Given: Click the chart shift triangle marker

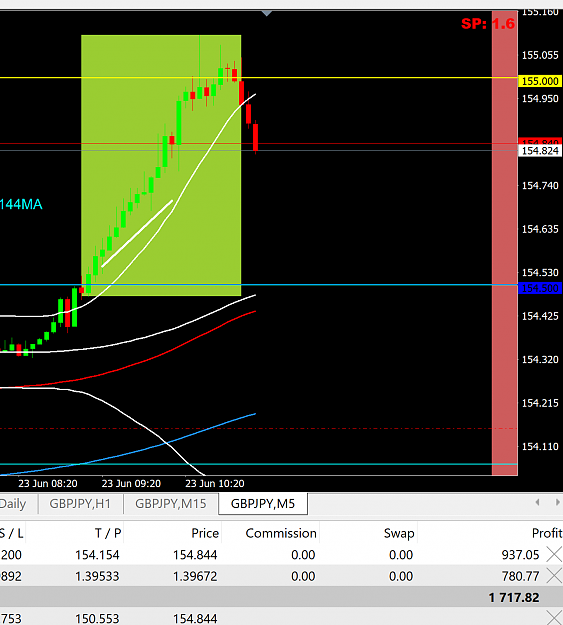Looking at the screenshot, I should (267, 14).
